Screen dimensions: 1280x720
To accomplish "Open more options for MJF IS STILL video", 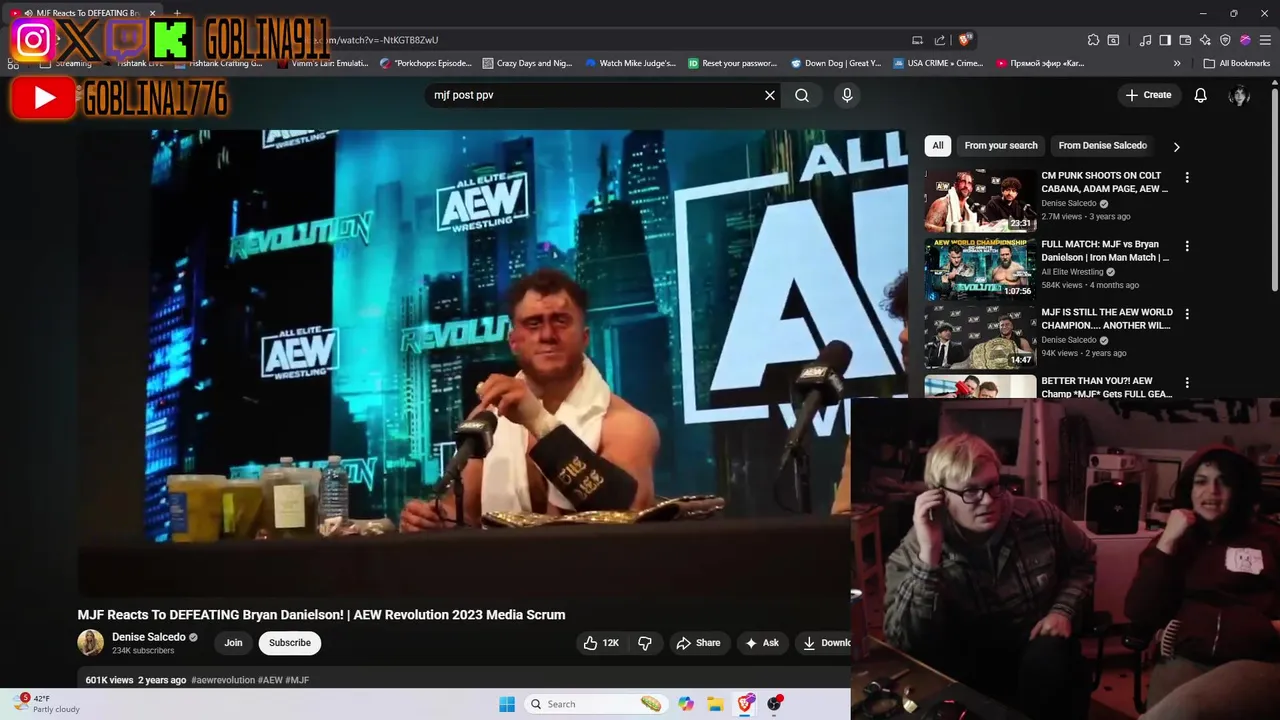I will [x=1187, y=314].
